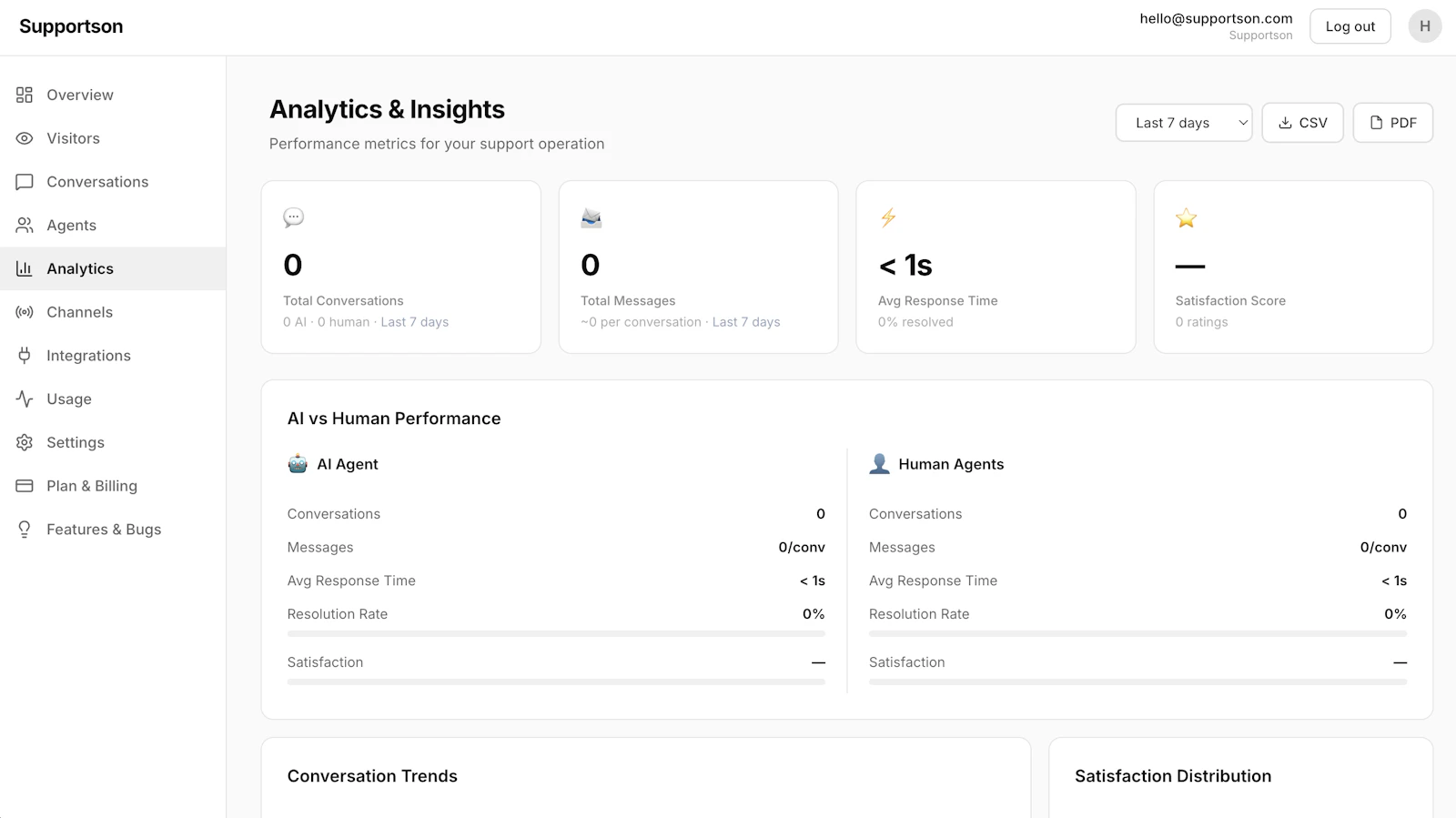Open the Overview dashboard icon

tap(25, 95)
